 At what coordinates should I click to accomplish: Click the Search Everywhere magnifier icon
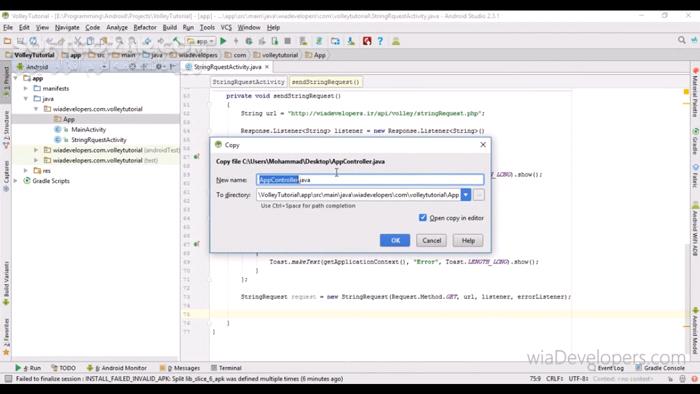click(681, 40)
